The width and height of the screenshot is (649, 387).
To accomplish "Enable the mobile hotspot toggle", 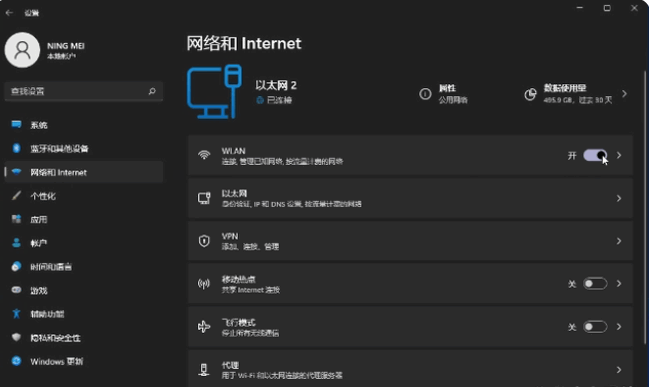I will click(595, 284).
